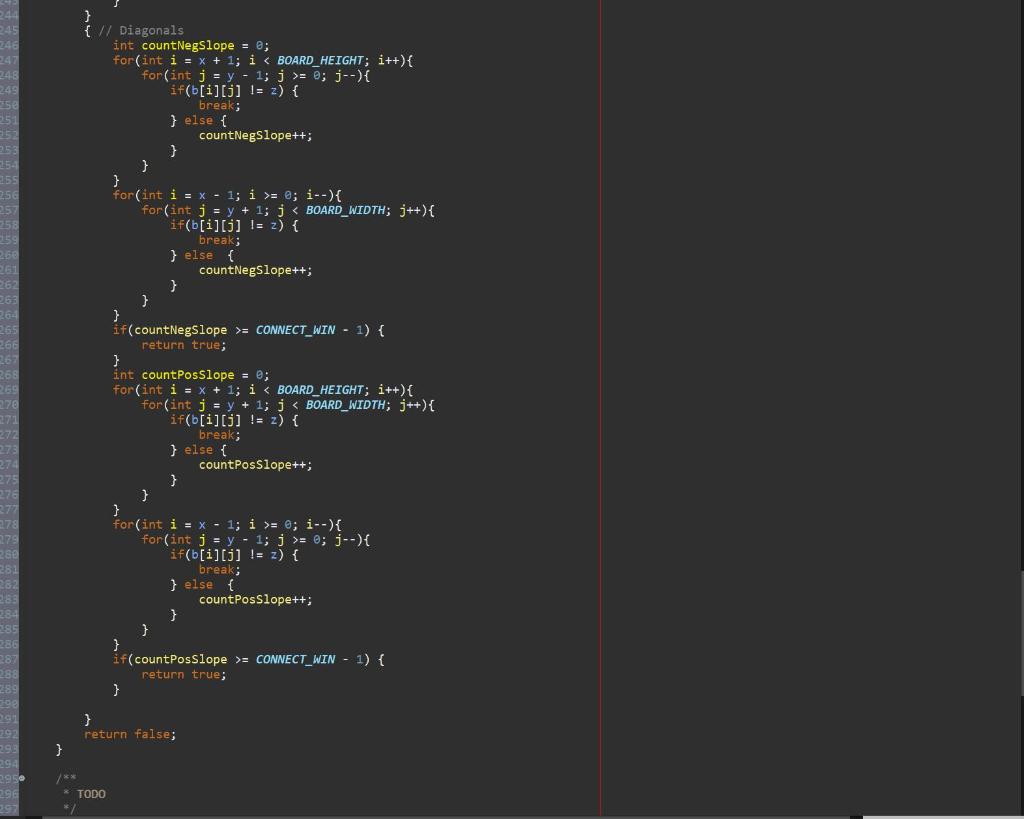The height and width of the screenshot is (819, 1024).
Task: Click BOARD_WIDTH constant on line 270
Action: click(x=345, y=405)
